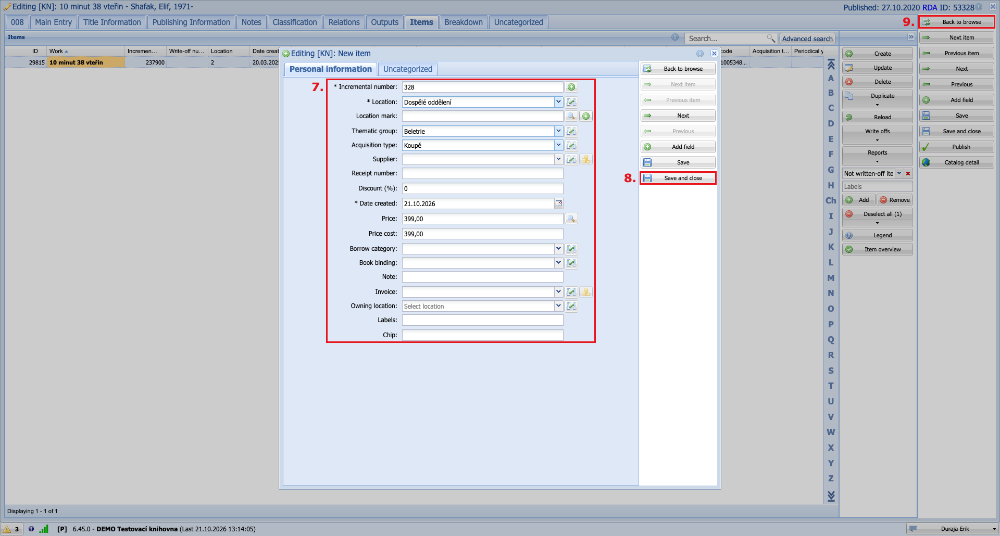Open edit icon next to Location dropdown
Image resolution: width=1000 pixels, height=536 pixels.
click(x=571, y=101)
